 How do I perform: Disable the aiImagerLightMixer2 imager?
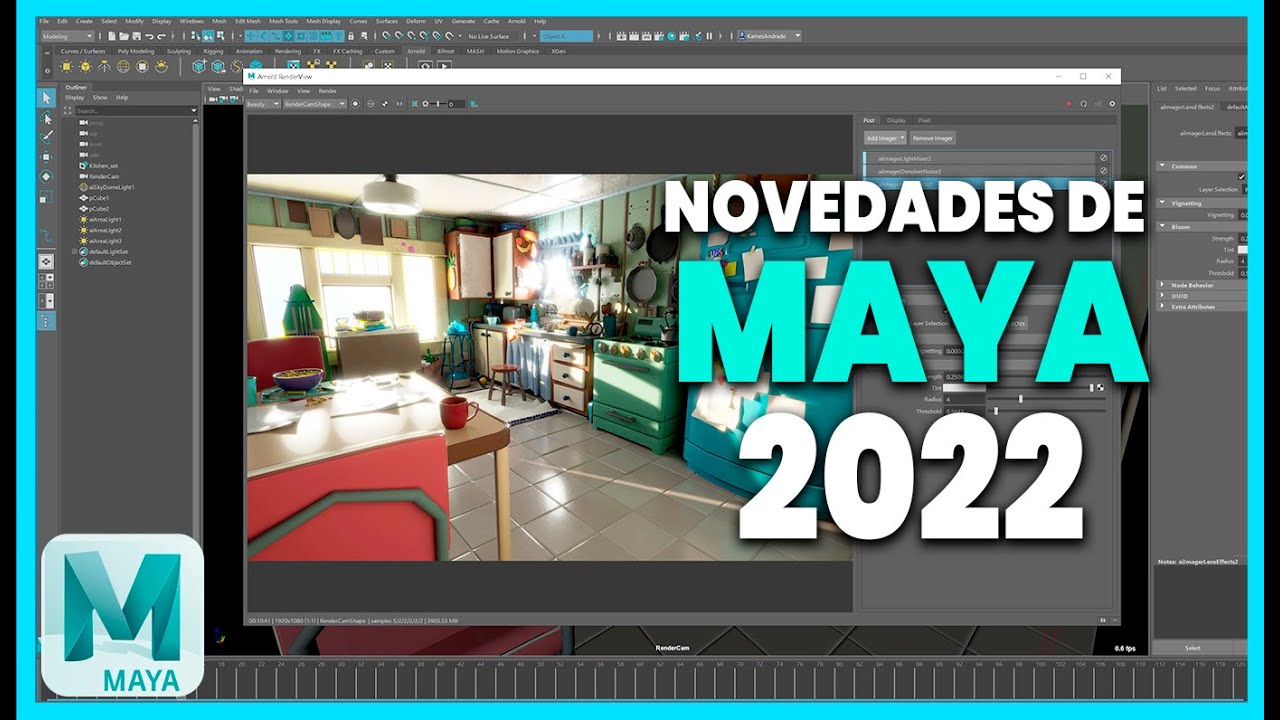1104,158
